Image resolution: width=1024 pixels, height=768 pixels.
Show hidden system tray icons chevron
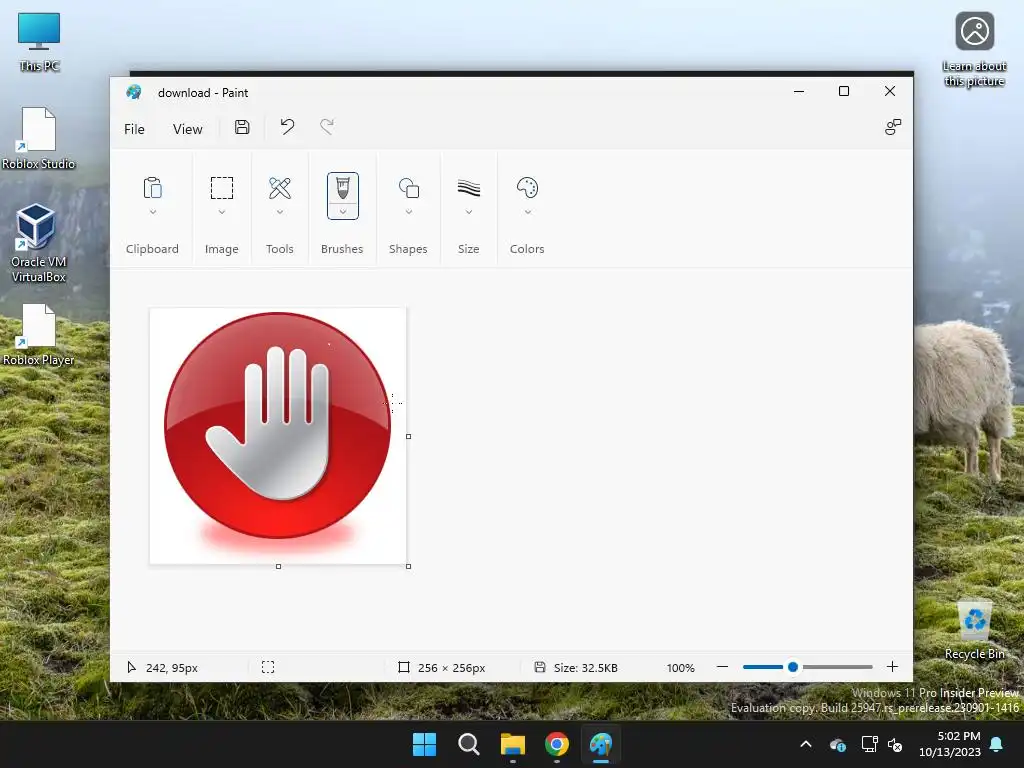pyautogui.click(x=807, y=744)
